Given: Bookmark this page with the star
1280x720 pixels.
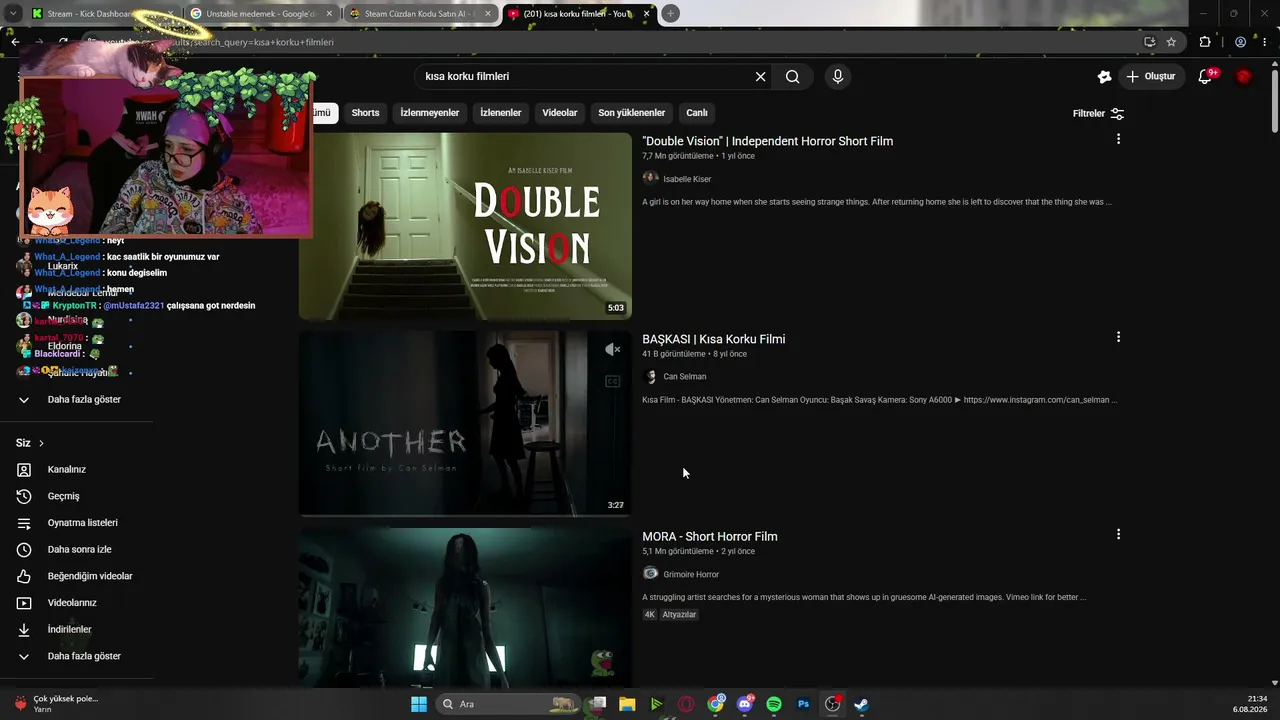Looking at the screenshot, I should click(1171, 42).
